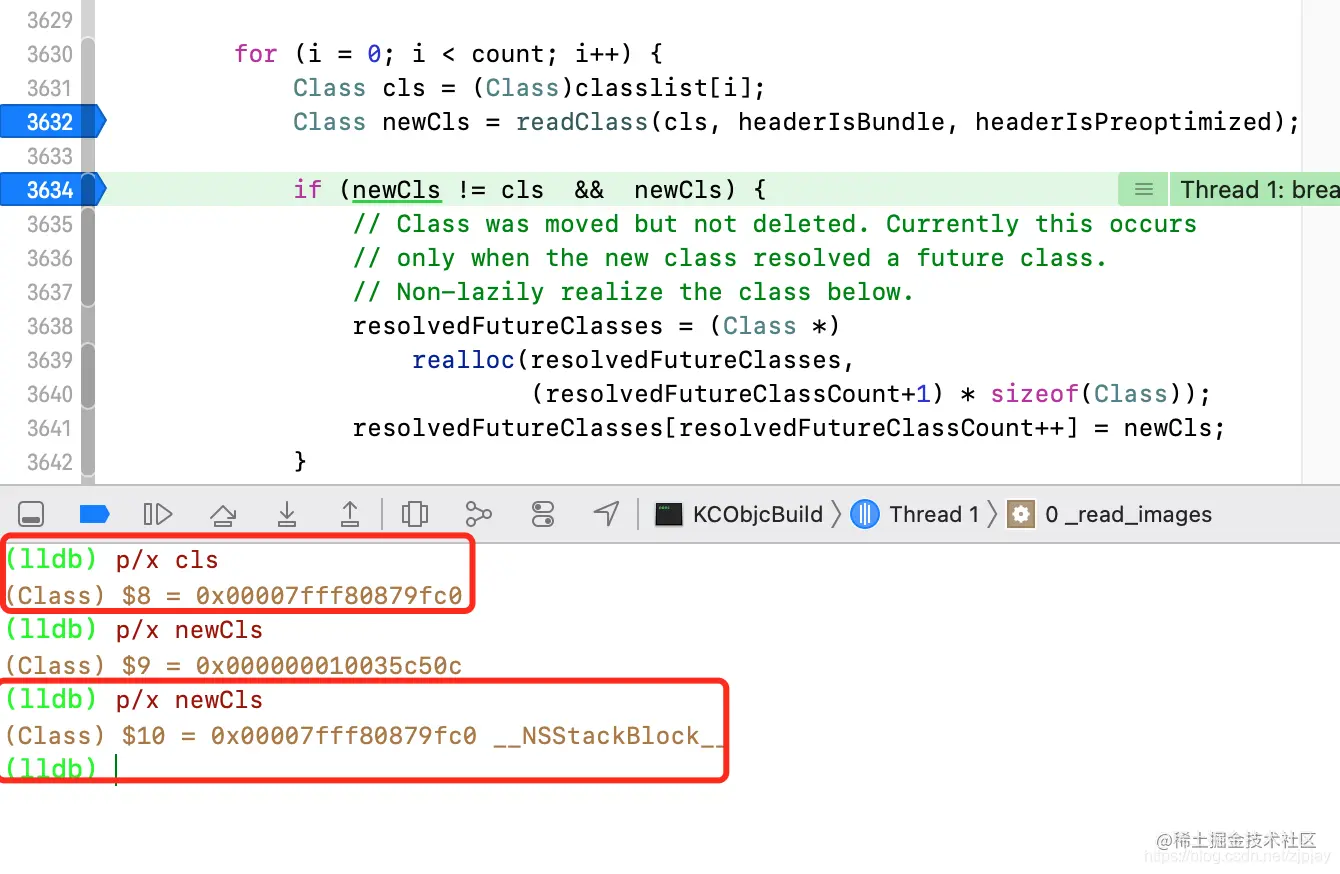Viewport: 1340px width, 874px height.
Task: Click line number 3636 in the gutter
Action: pyautogui.click(x=49, y=258)
